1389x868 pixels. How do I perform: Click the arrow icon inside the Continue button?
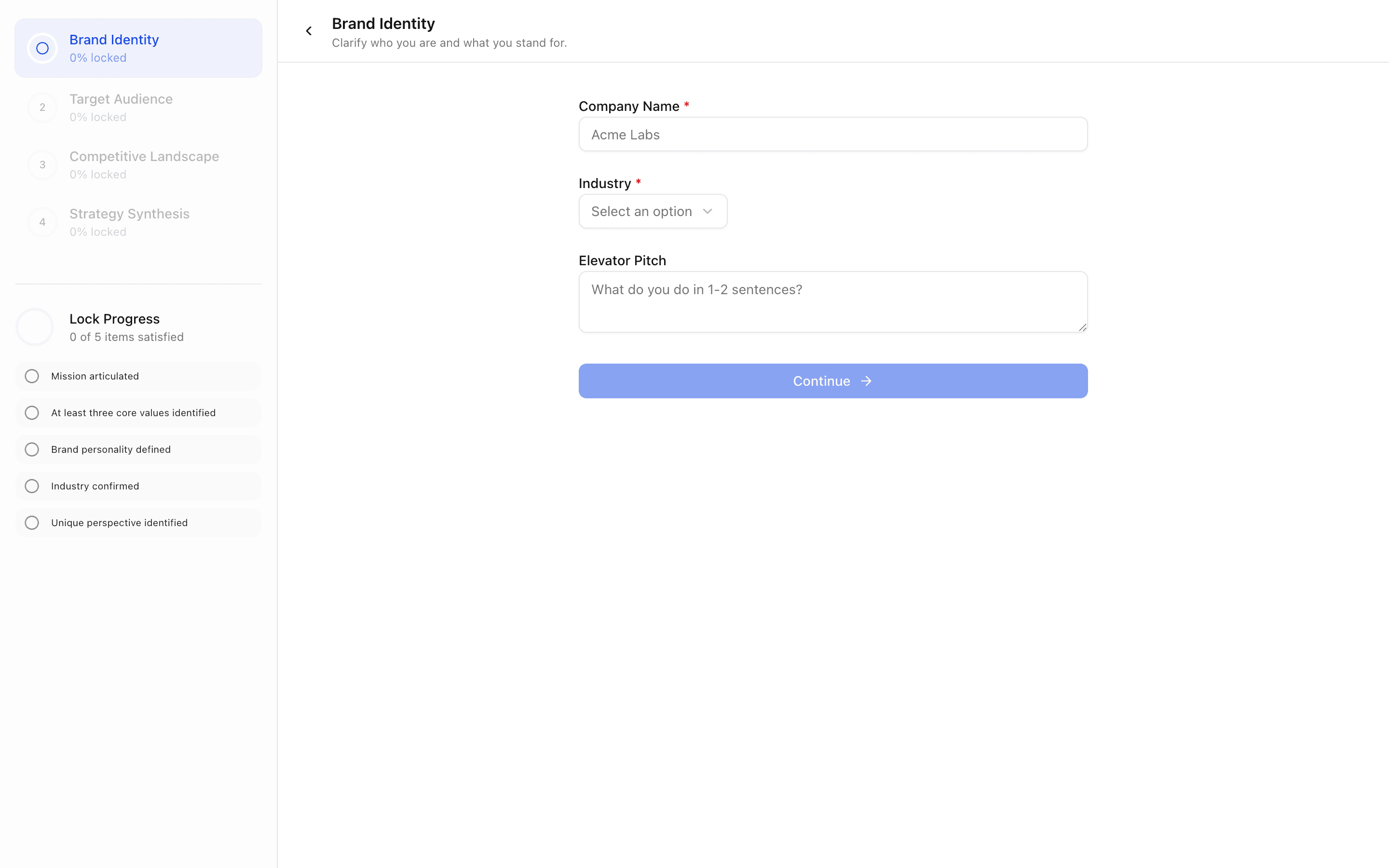tap(866, 380)
